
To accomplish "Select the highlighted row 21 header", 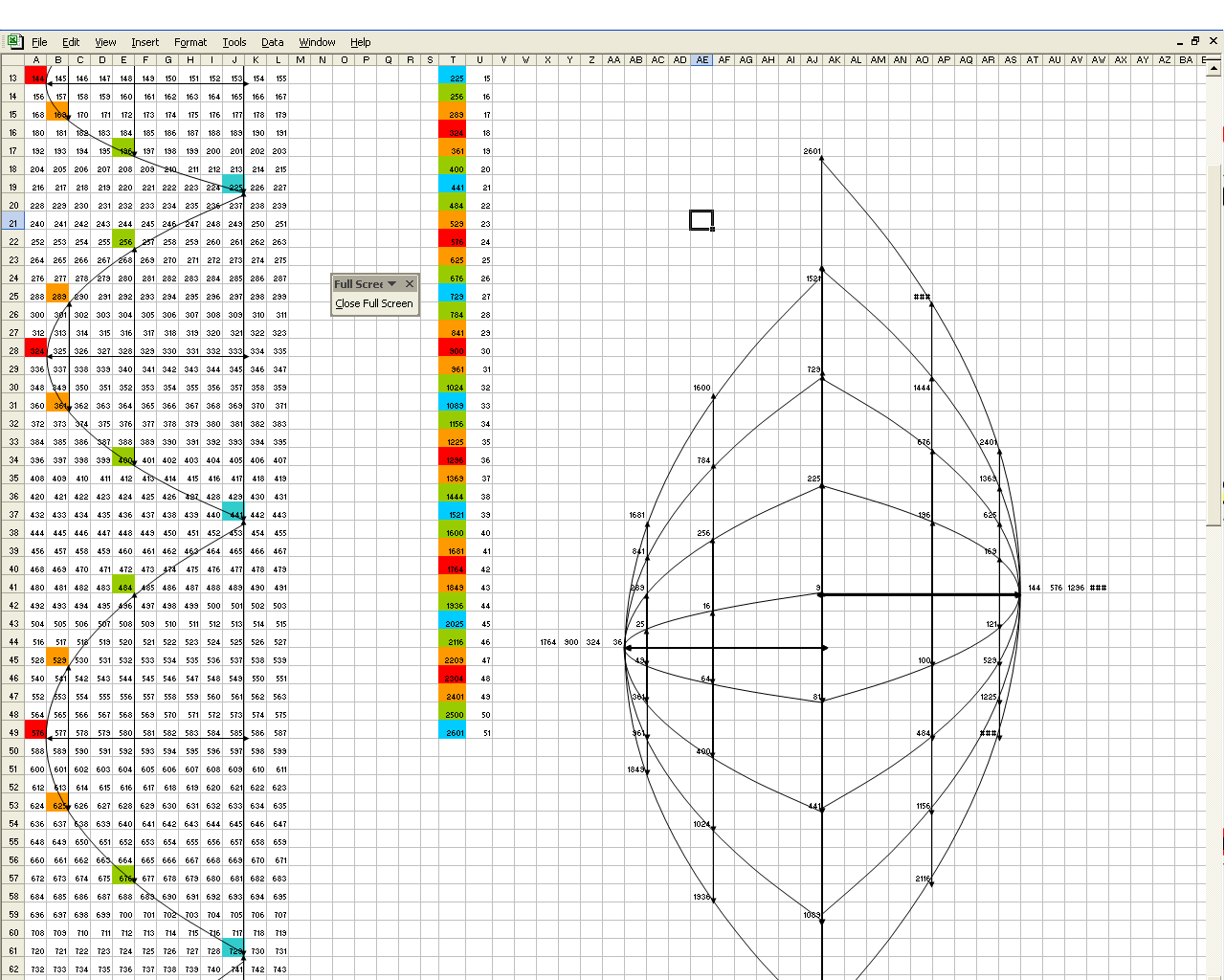I will pos(12,223).
